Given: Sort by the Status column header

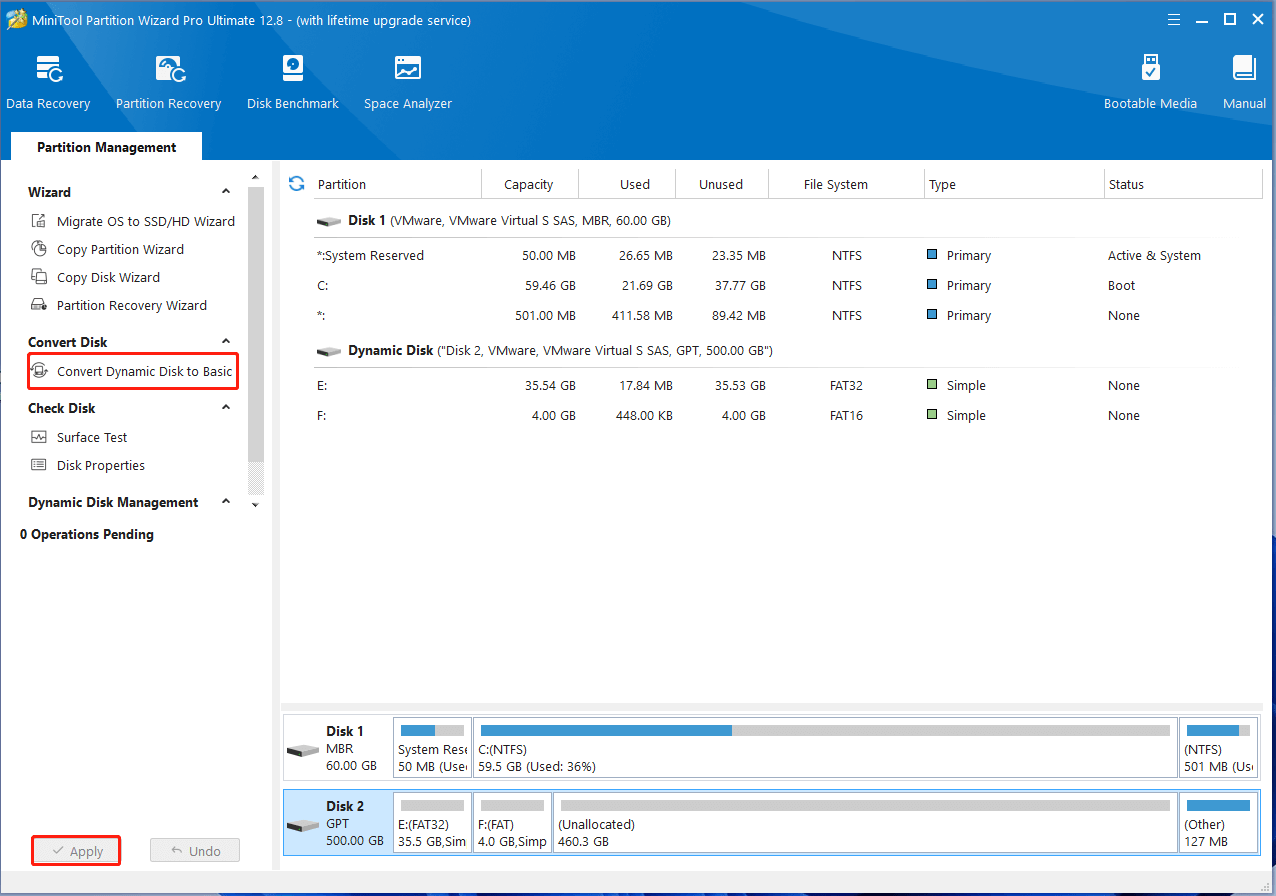Looking at the screenshot, I should pos(1183,184).
